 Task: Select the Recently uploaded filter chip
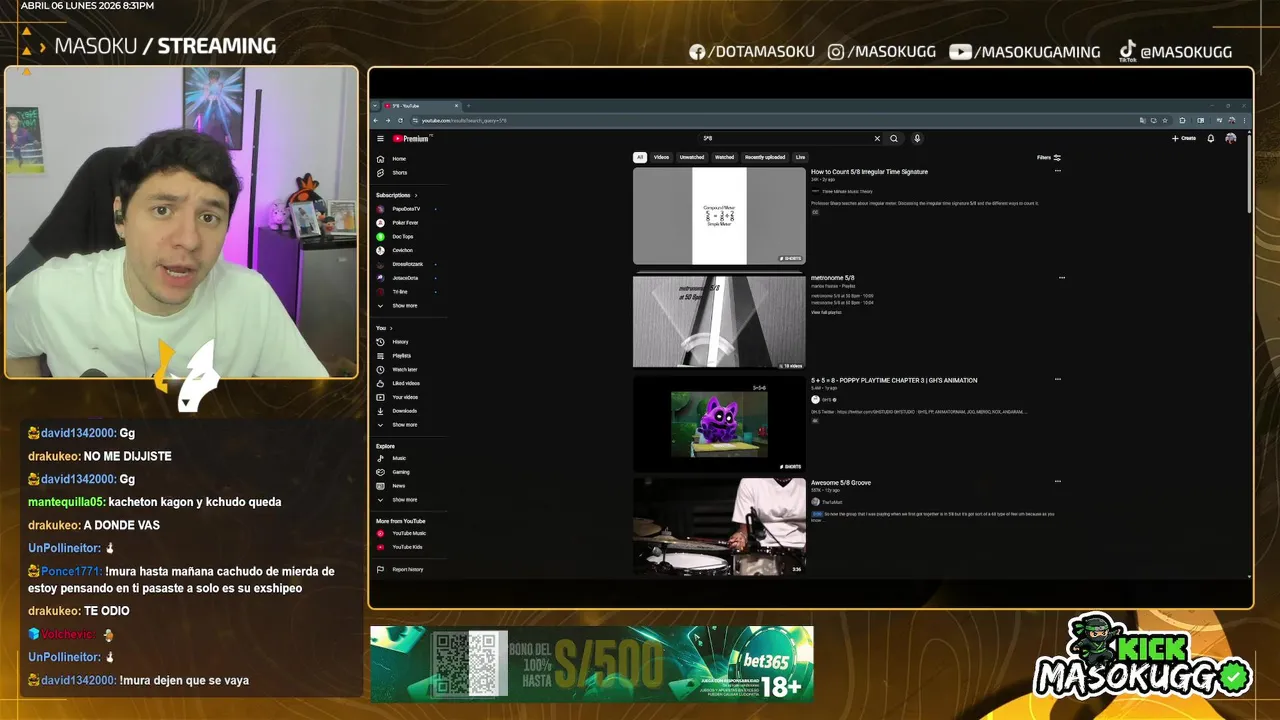(765, 157)
